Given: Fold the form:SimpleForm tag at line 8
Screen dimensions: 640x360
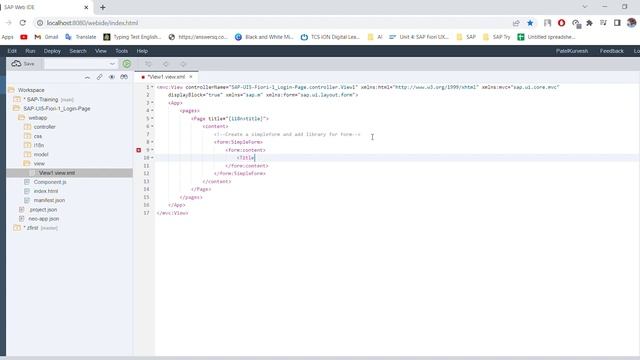Looking at the screenshot, I should tap(152, 142).
